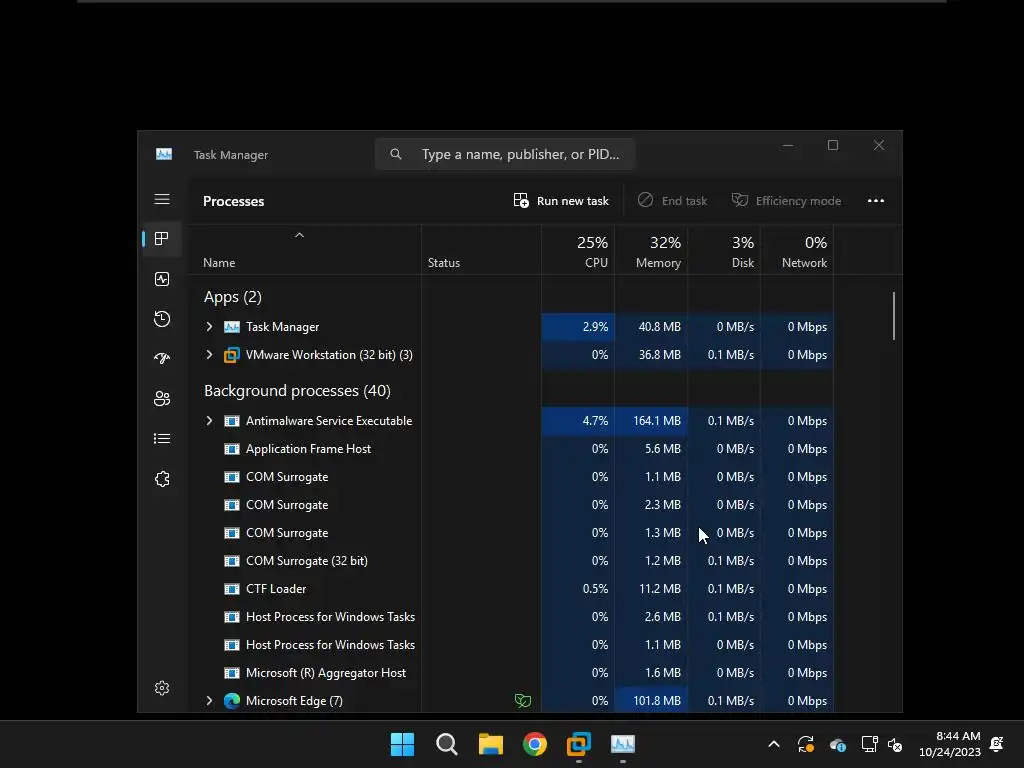Viewport: 1024px width, 768px height.
Task: Click the Antimalware Service Executable icon
Action: [x=232, y=421]
